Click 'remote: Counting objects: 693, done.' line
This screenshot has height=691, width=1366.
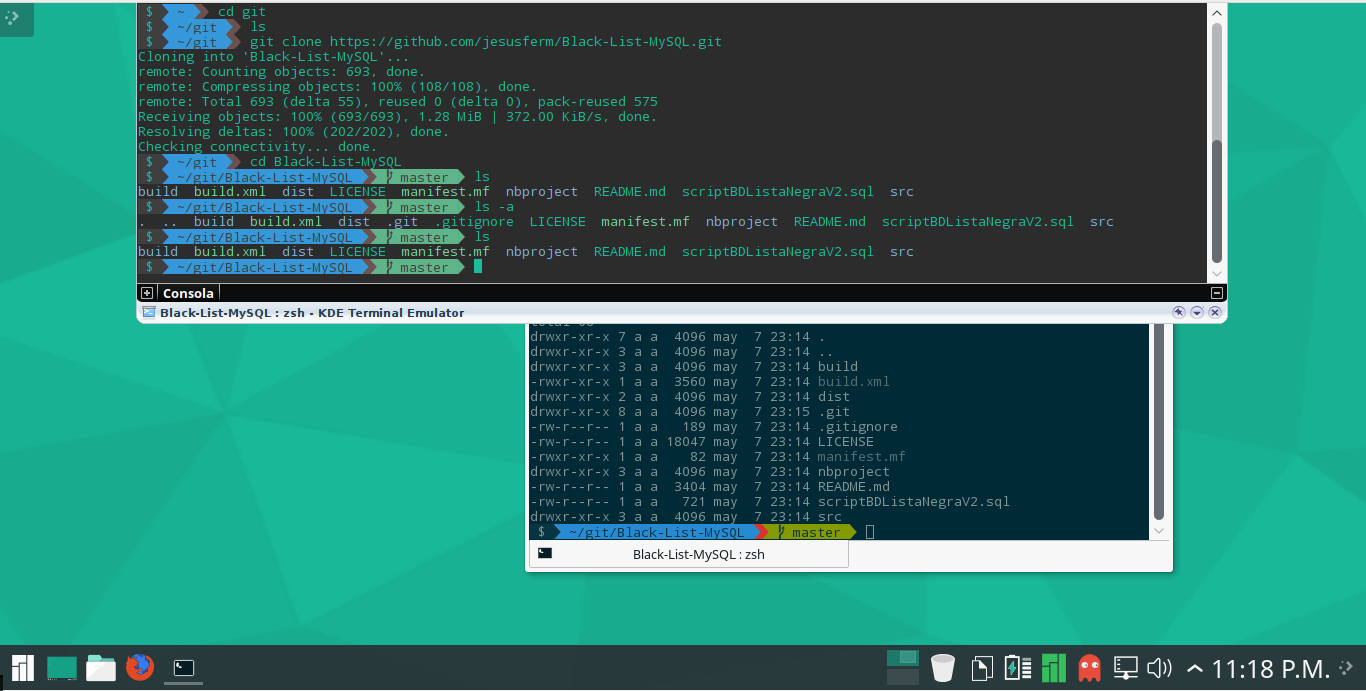point(282,72)
